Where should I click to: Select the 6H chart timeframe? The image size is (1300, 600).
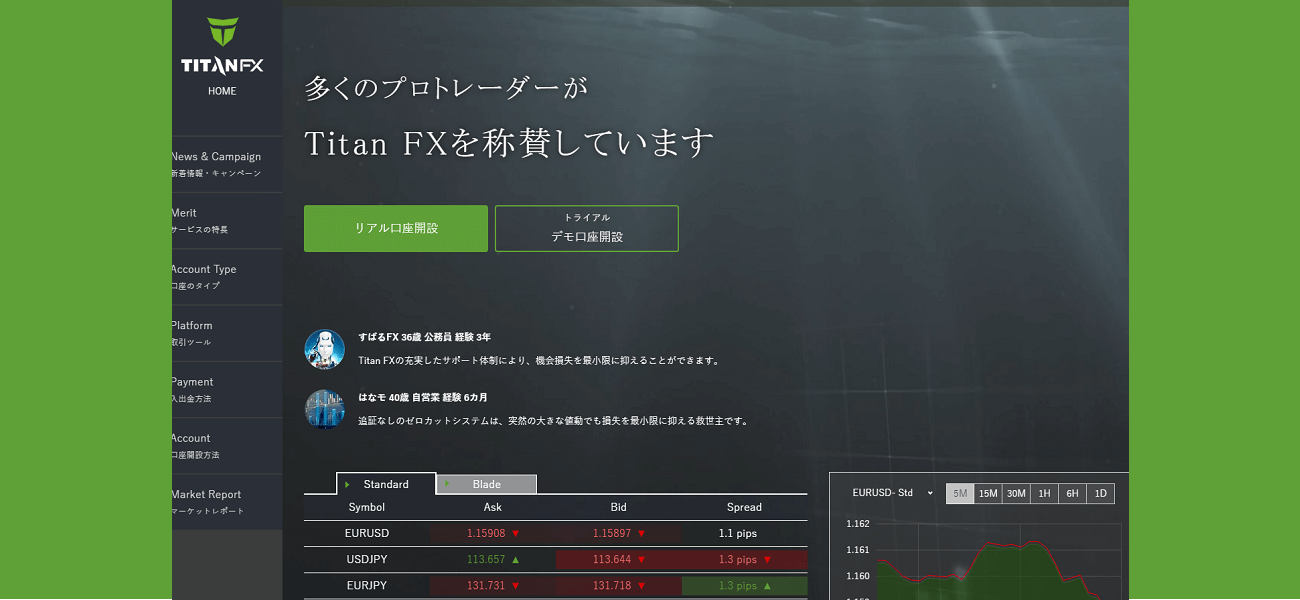[1072, 493]
